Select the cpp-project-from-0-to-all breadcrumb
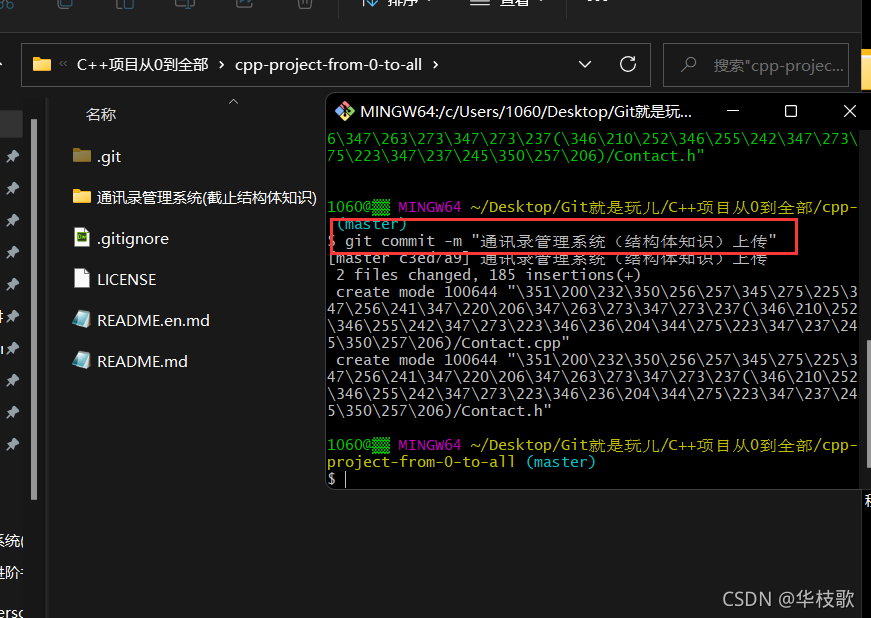 (328, 65)
